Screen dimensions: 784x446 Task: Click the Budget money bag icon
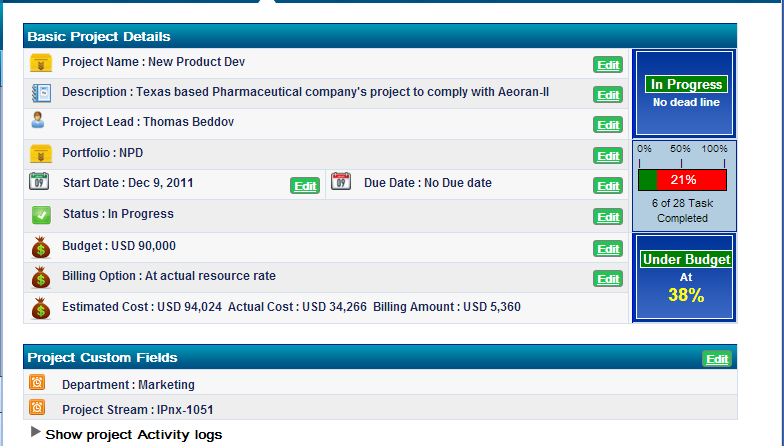tap(40, 247)
